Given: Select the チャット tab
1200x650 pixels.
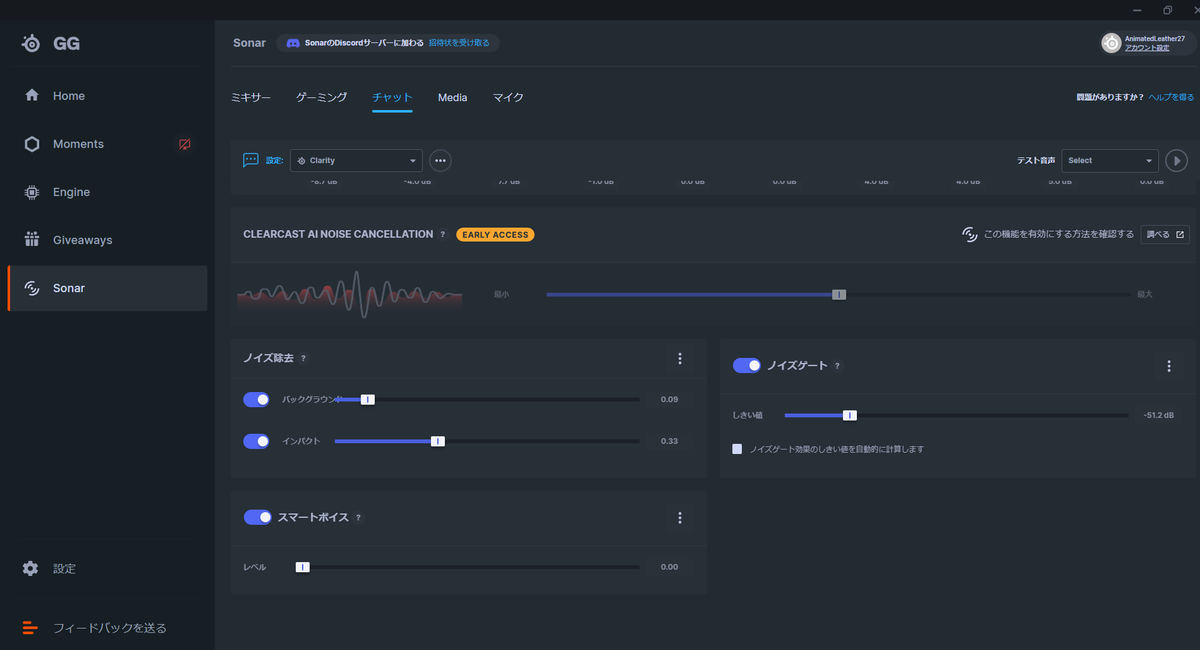Looking at the screenshot, I should click(392, 97).
